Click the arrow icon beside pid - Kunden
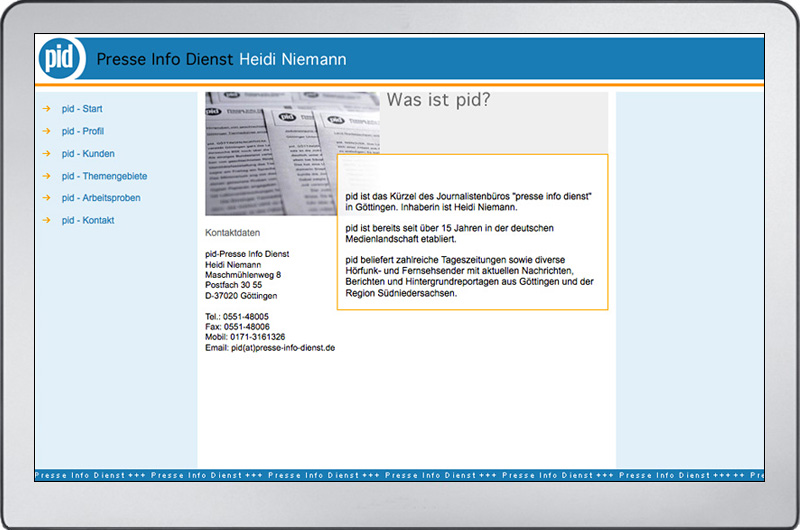800x530 pixels. point(46,154)
